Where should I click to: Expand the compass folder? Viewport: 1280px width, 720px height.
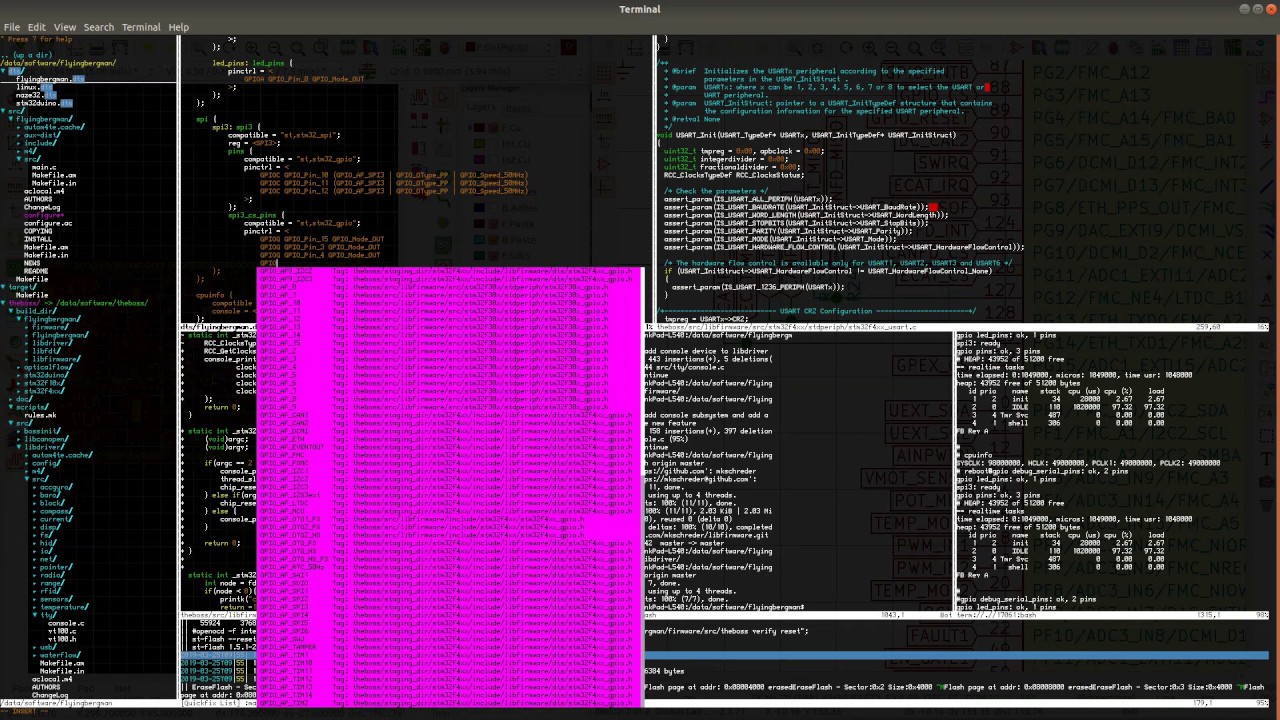click(x=54, y=511)
